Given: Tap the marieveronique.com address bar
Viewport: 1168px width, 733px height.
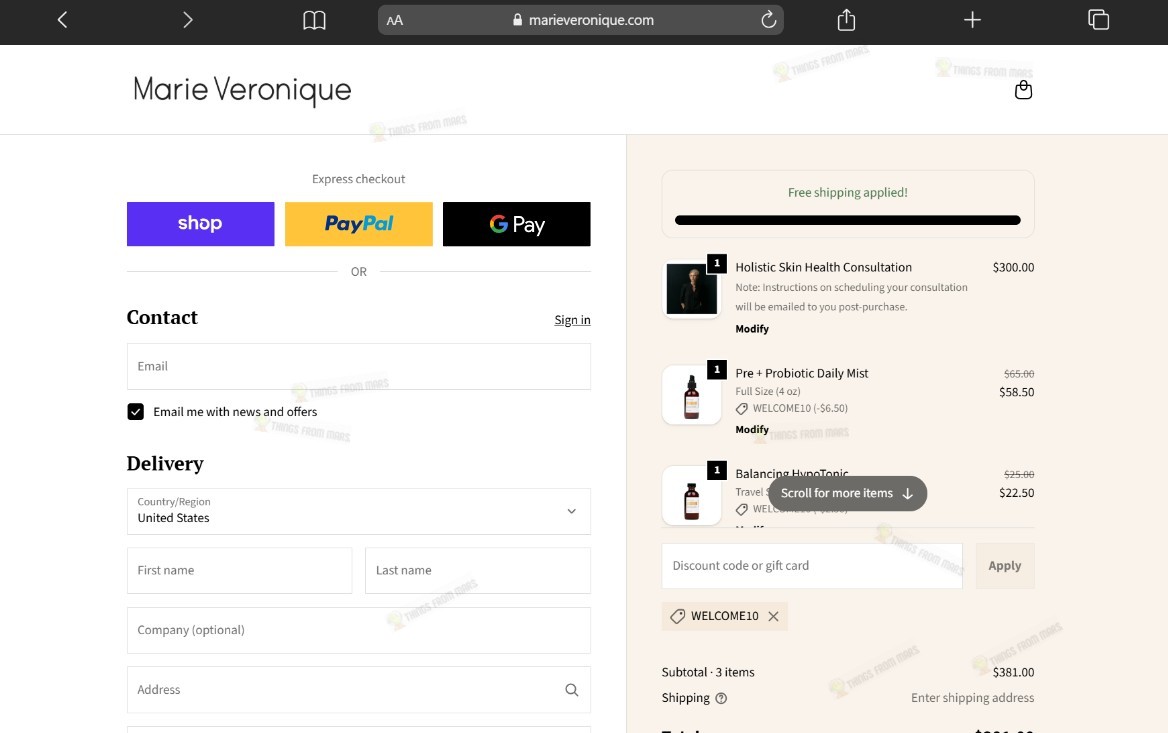Looking at the screenshot, I should tap(580, 20).
